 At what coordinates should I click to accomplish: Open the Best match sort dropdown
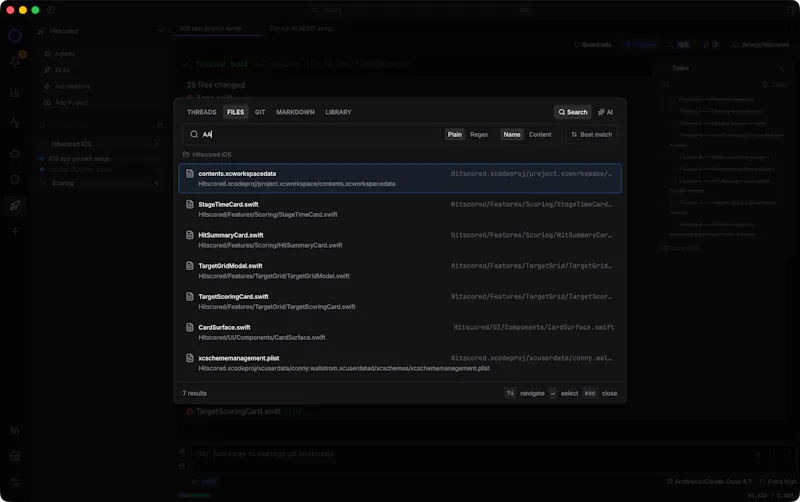(592, 135)
